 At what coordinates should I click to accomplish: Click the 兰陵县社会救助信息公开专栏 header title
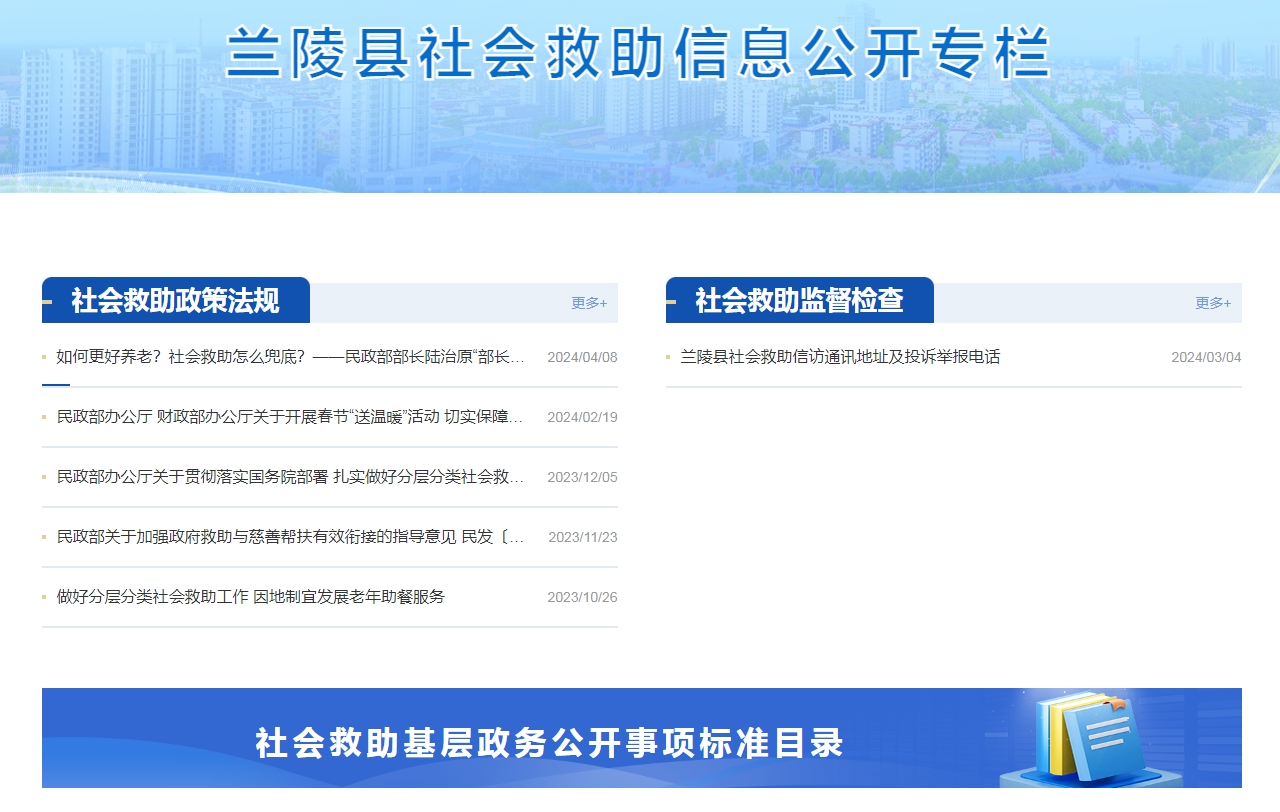point(638,53)
